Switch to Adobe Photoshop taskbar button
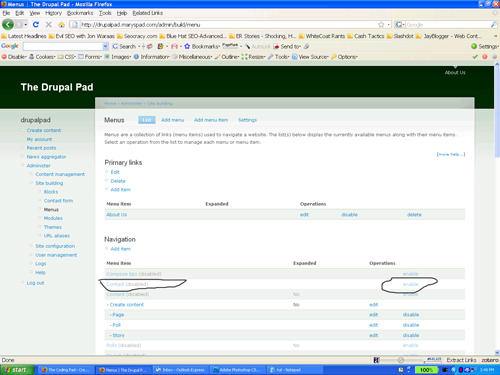 (x=239, y=370)
